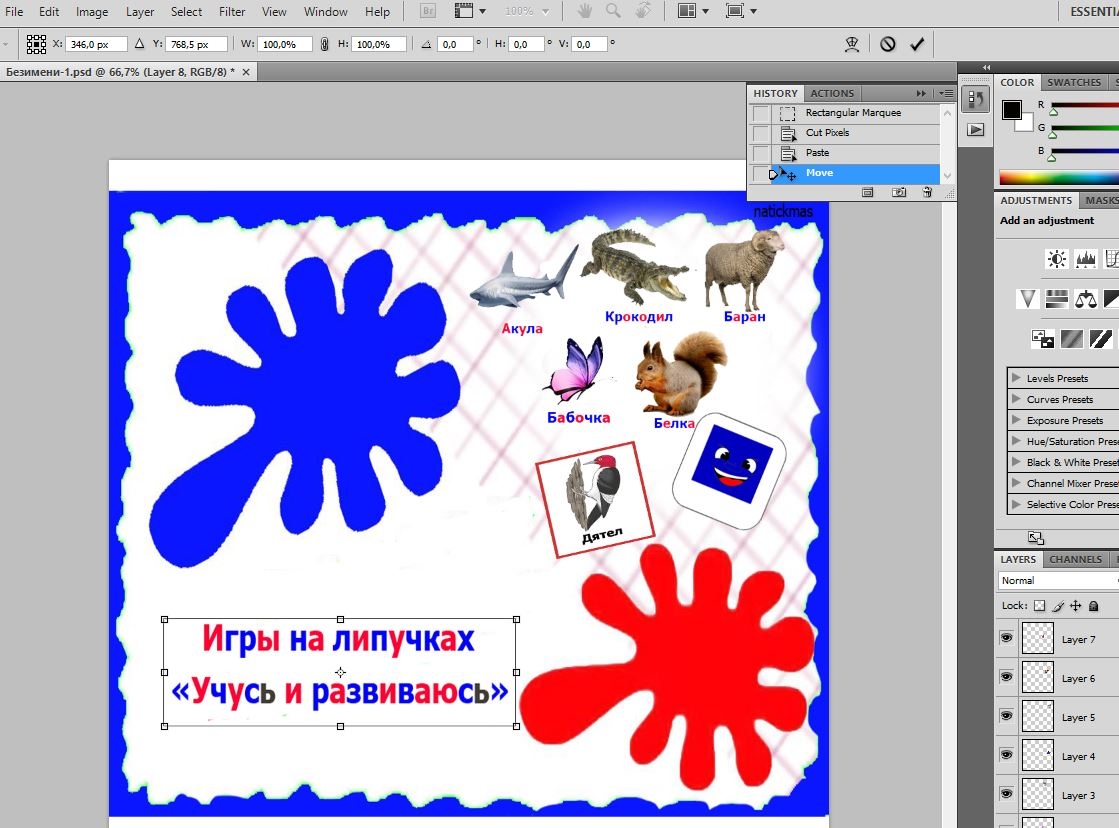Click the clip-to-layer icon below adjustment presets
This screenshot has height=828, width=1119.
(x=1036, y=538)
